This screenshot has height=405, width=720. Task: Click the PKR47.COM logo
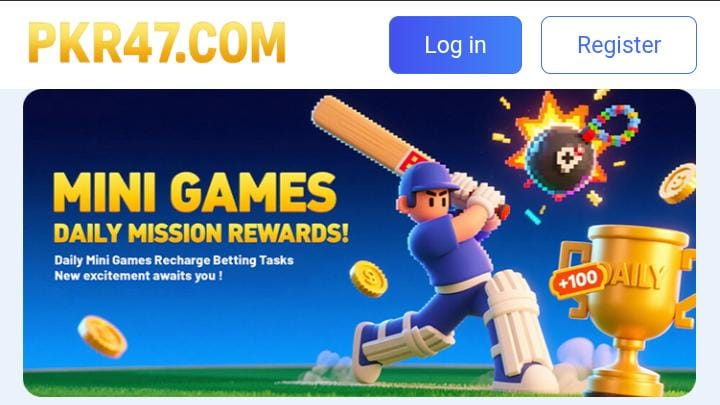point(157,42)
